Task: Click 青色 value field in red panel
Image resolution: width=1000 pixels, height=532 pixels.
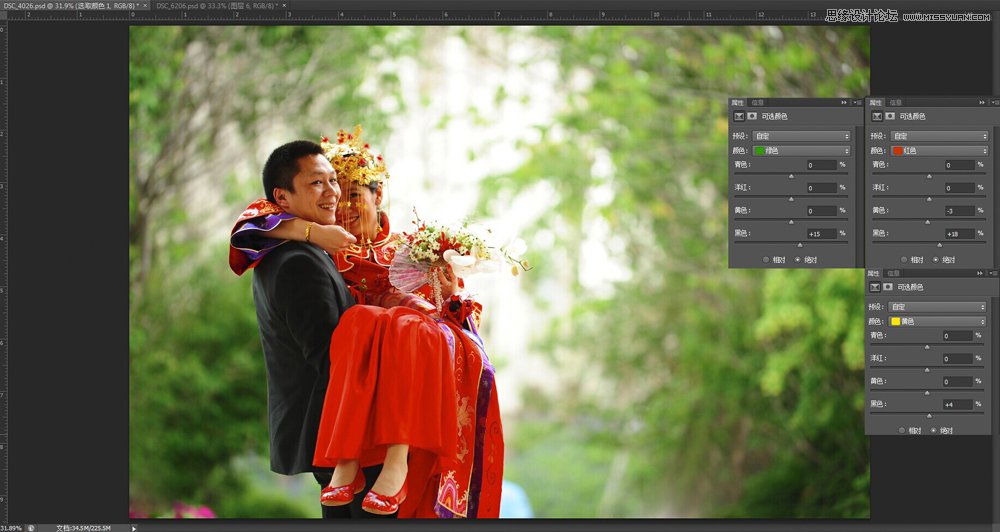Action: tap(960, 165)
